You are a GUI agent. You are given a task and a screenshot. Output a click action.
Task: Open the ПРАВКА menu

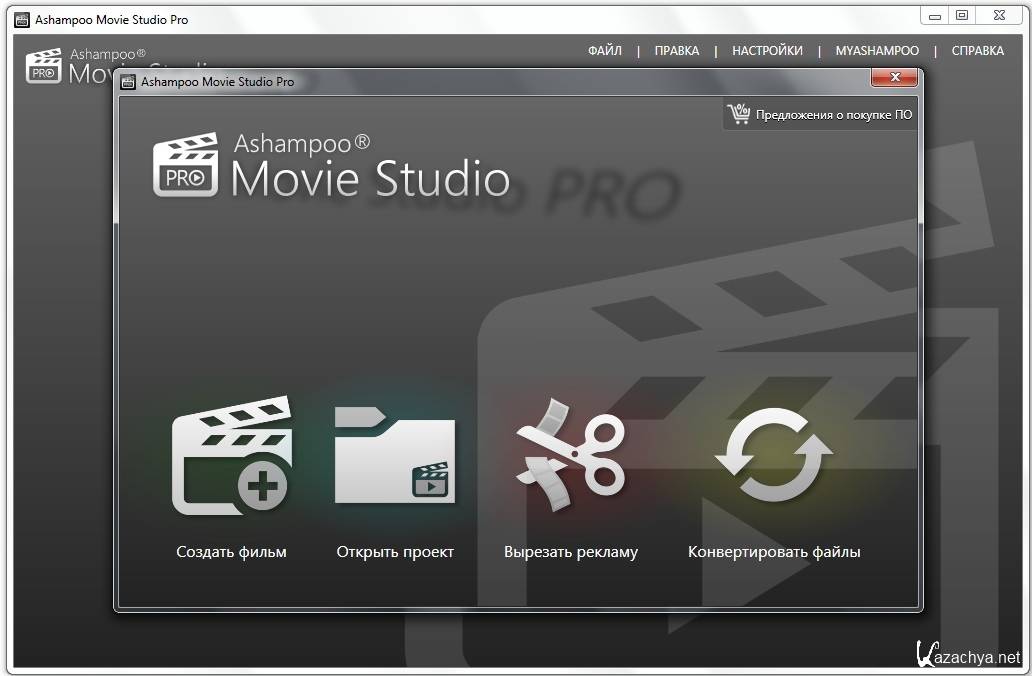(677, 51)
